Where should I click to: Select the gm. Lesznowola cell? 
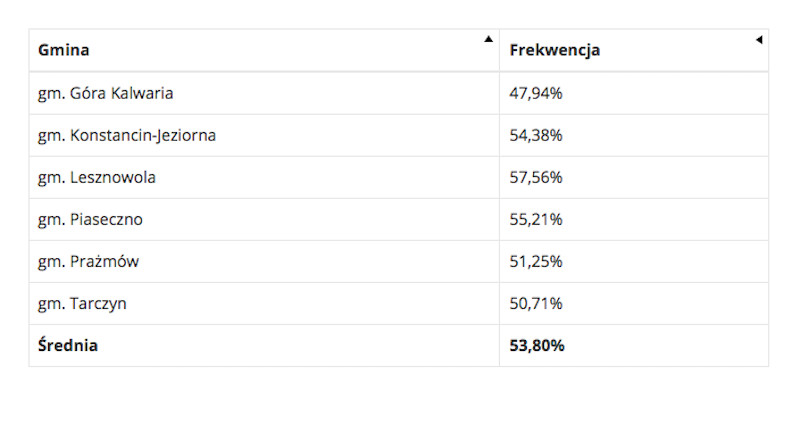pos(264,177)
